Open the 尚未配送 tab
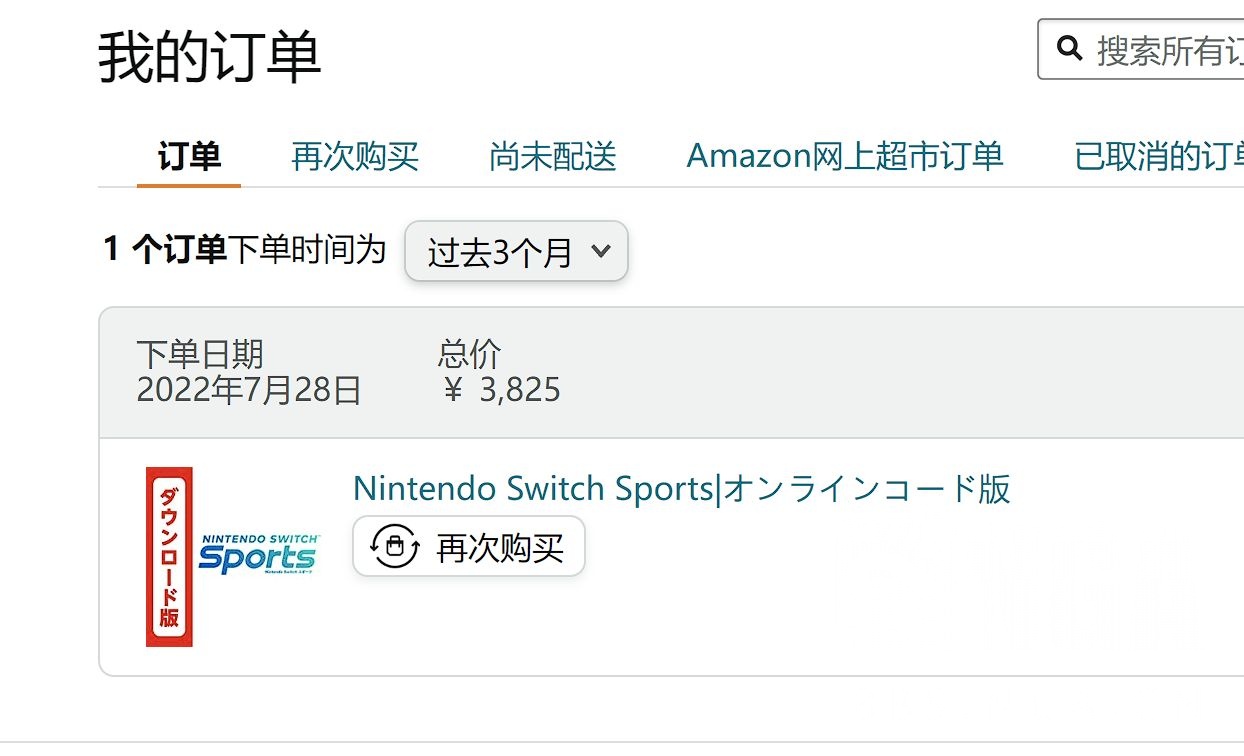This screenshot has width=1244, height=756. 551,156
